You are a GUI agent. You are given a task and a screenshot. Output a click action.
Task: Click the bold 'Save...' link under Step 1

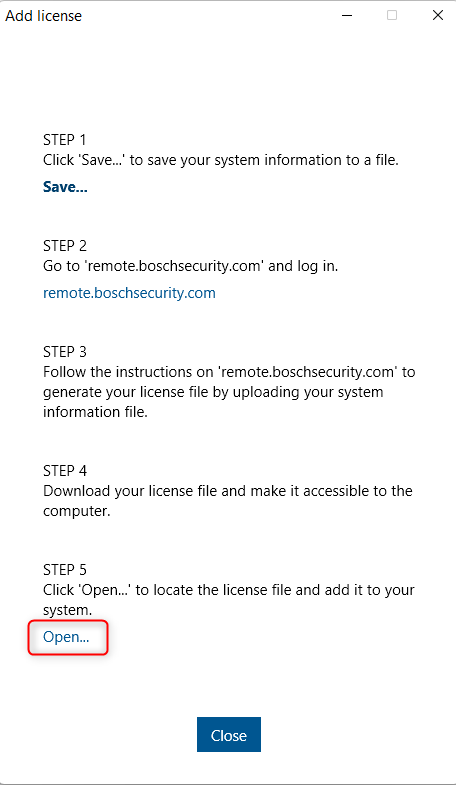pyautogui.click(x=65, y=187)
